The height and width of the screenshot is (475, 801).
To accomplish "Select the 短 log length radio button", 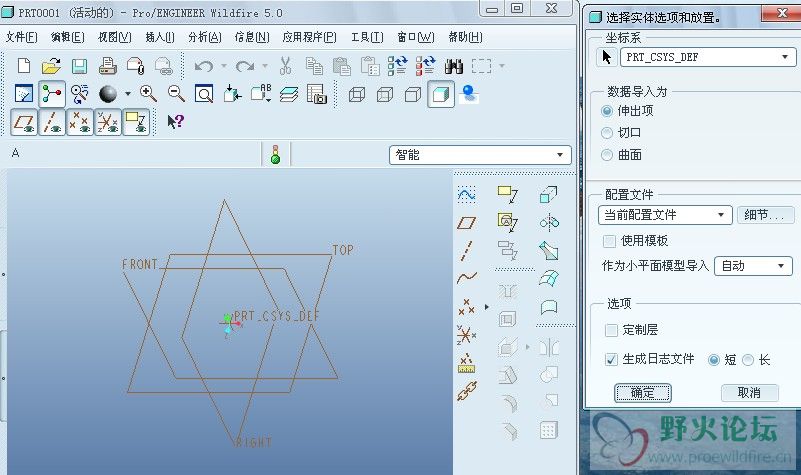I will (x=714, y=360).
